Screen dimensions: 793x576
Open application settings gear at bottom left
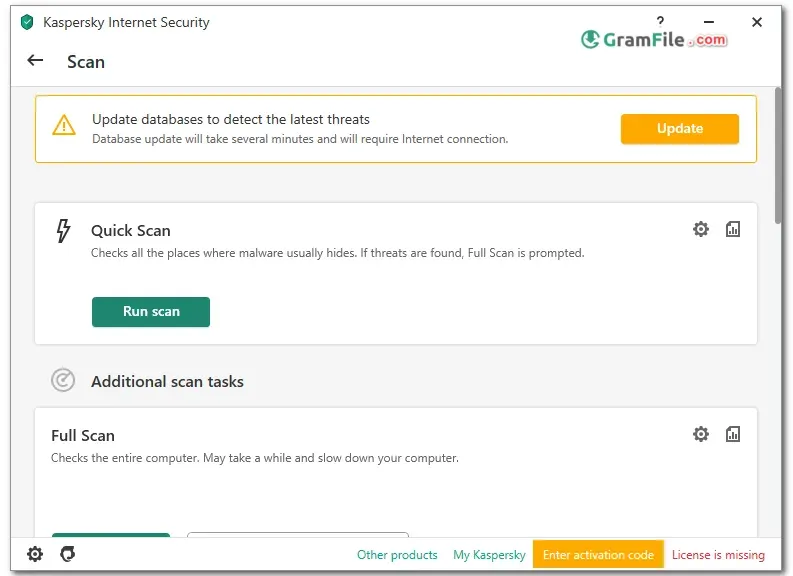(x=35, y=554)
